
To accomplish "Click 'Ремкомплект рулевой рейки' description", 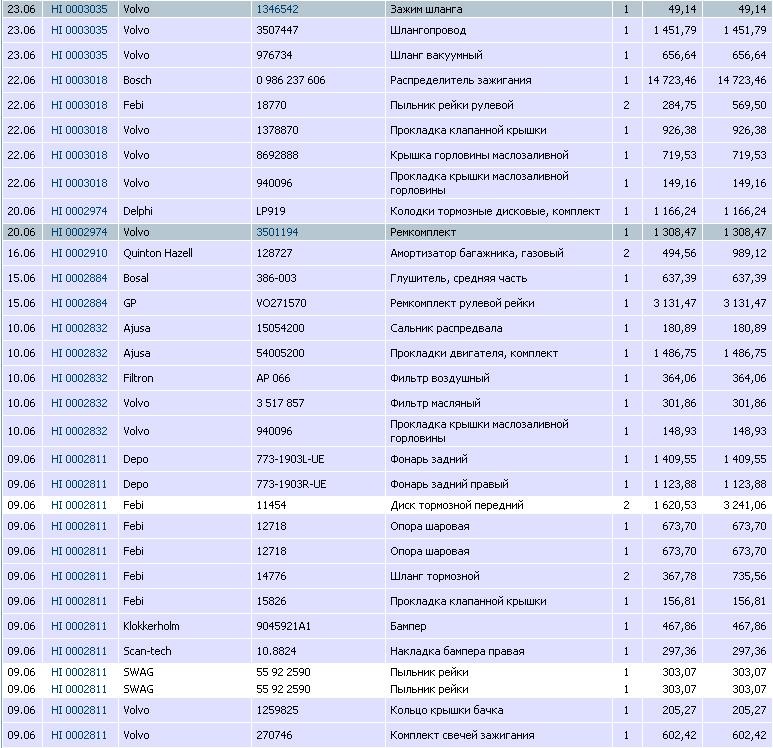I will coord(462,303).
